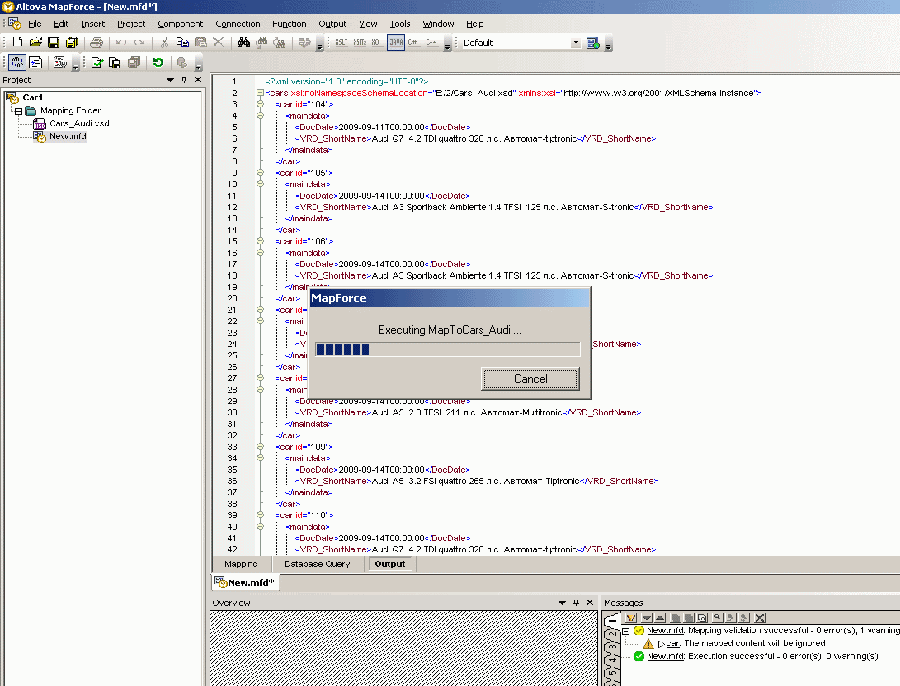Collapse the mapping validation message node

pyautogui.click(x=626, y=631)
